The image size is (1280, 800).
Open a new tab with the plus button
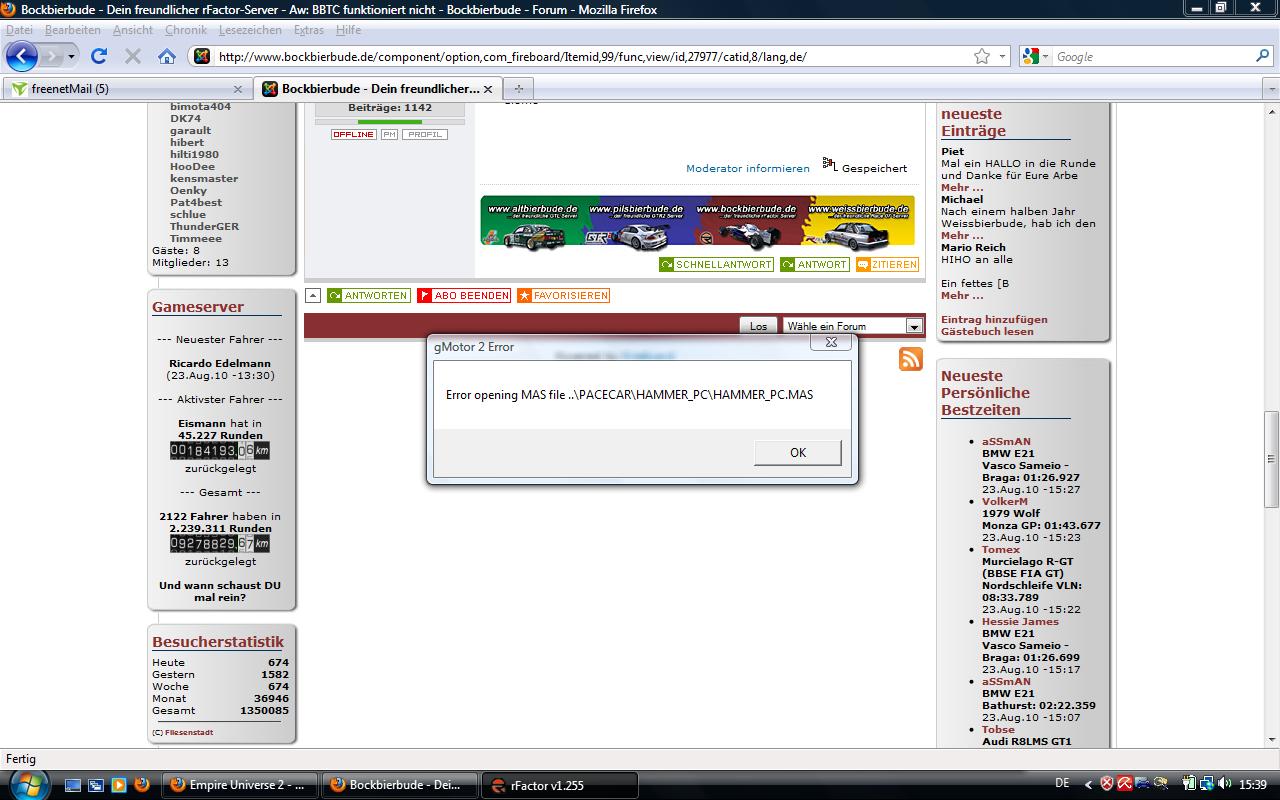[518, 89]
